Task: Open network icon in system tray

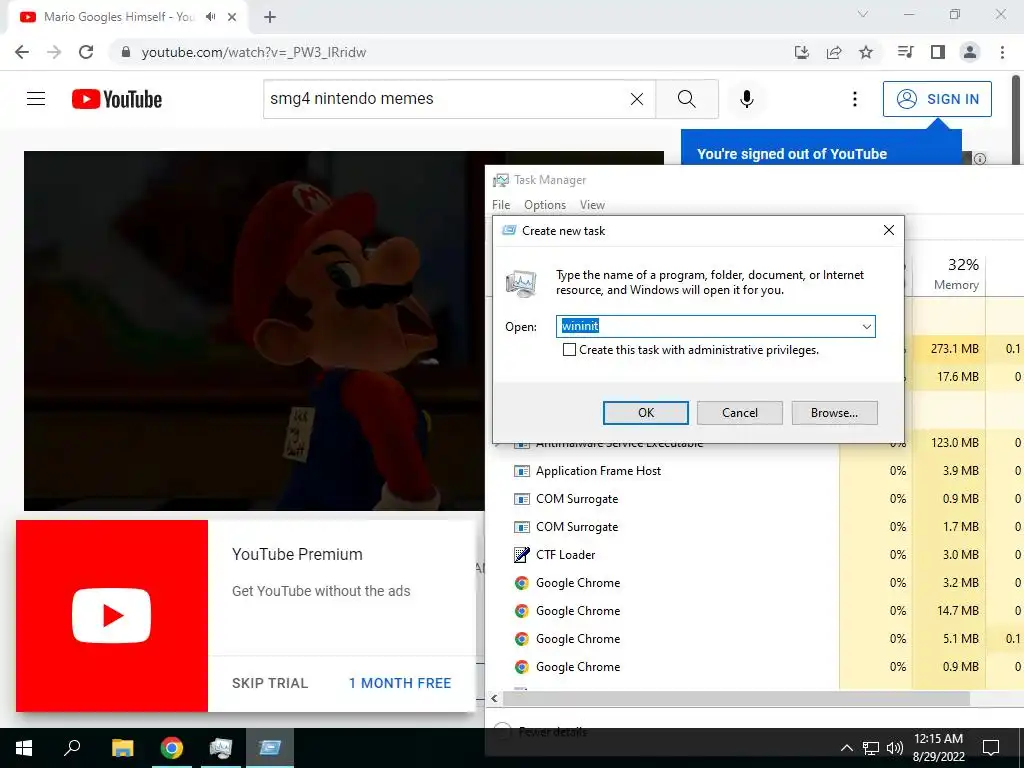Action: tap(871, 748)
